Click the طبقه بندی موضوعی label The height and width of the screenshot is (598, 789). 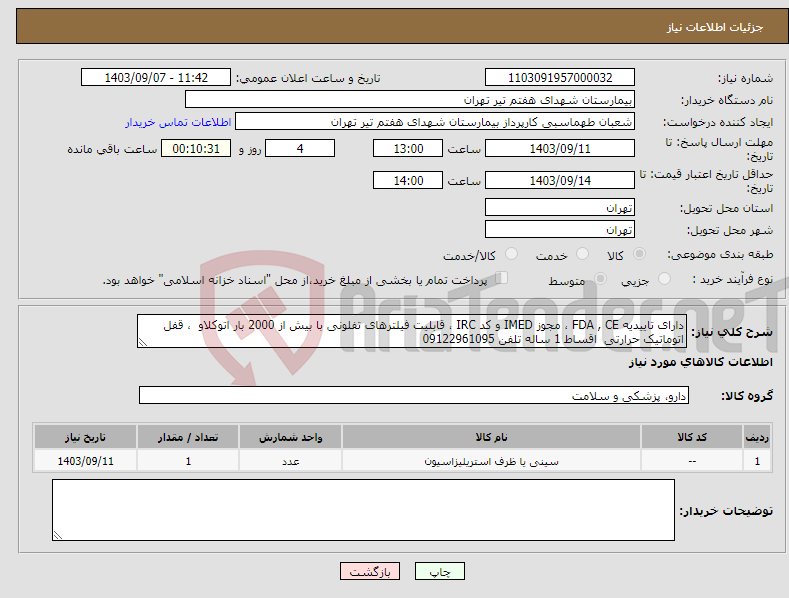click(720, 255)
